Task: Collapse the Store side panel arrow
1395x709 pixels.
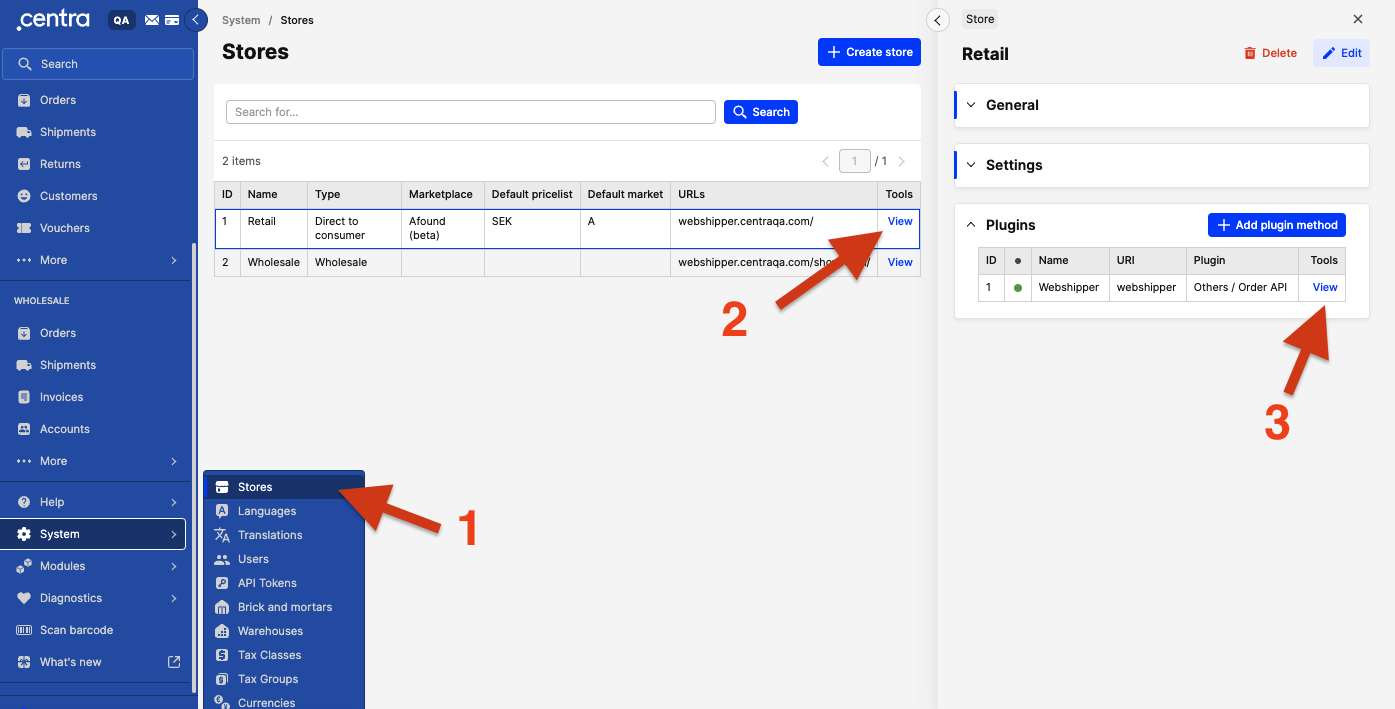Action: tap(937, 20)
